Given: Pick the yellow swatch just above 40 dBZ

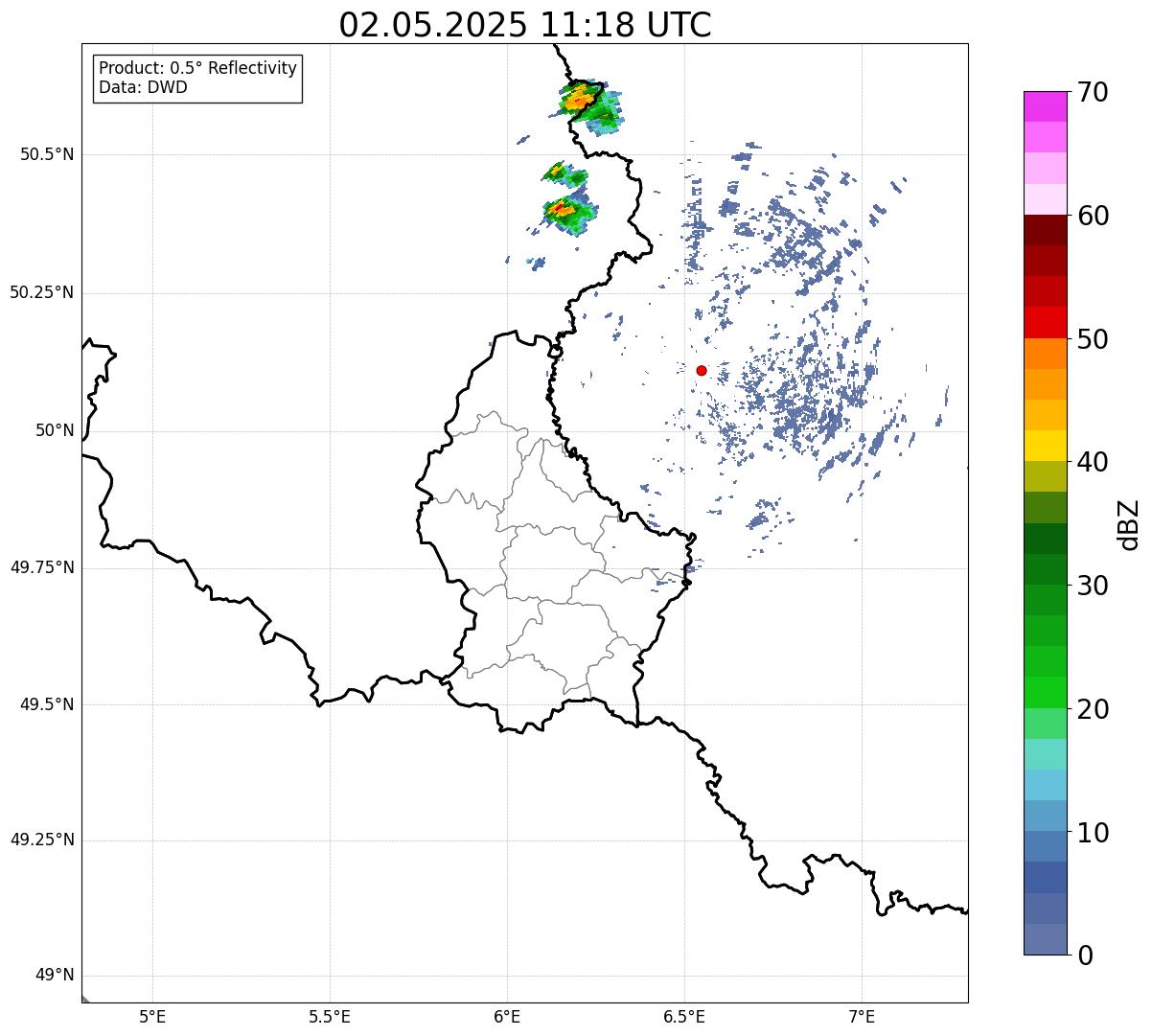Looking at the screenshot, I should 1046,446.
